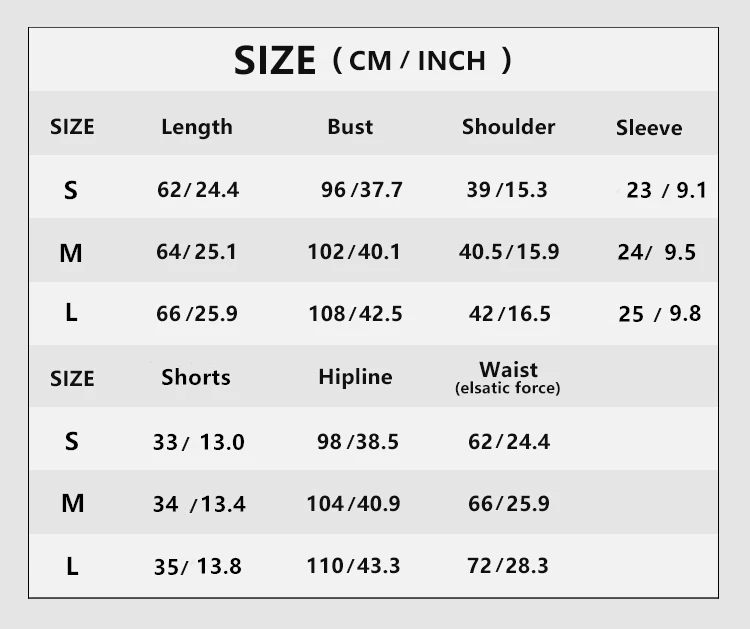Click the bust value 108/42.5
This screenshot has width=750, height=629.
pyautogui.click(x=355, y=314)
